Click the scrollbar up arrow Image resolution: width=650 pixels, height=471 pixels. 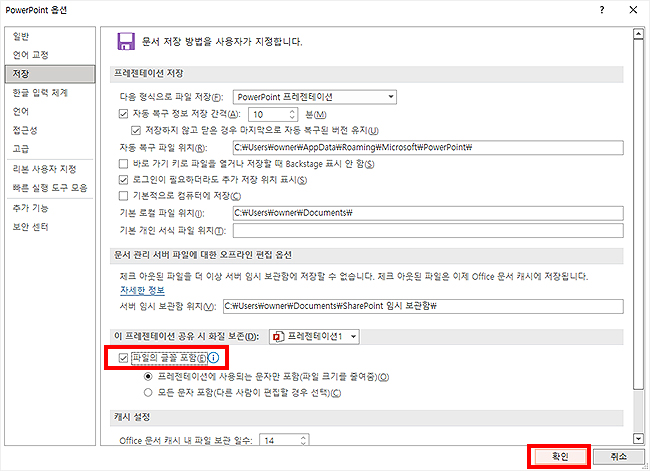pyautogui.click(x=638, y=34)
